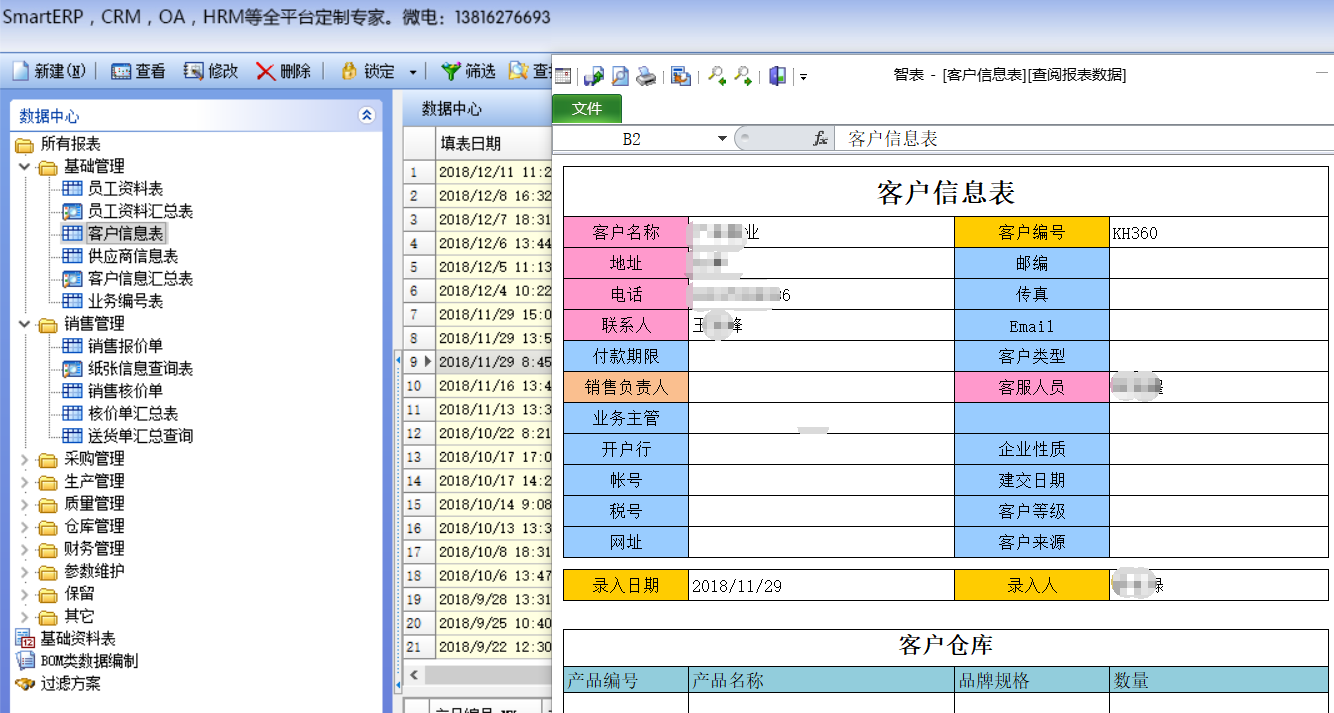
Task: Expand the 采购管理 tree node arrow
Action: point(25,459)
